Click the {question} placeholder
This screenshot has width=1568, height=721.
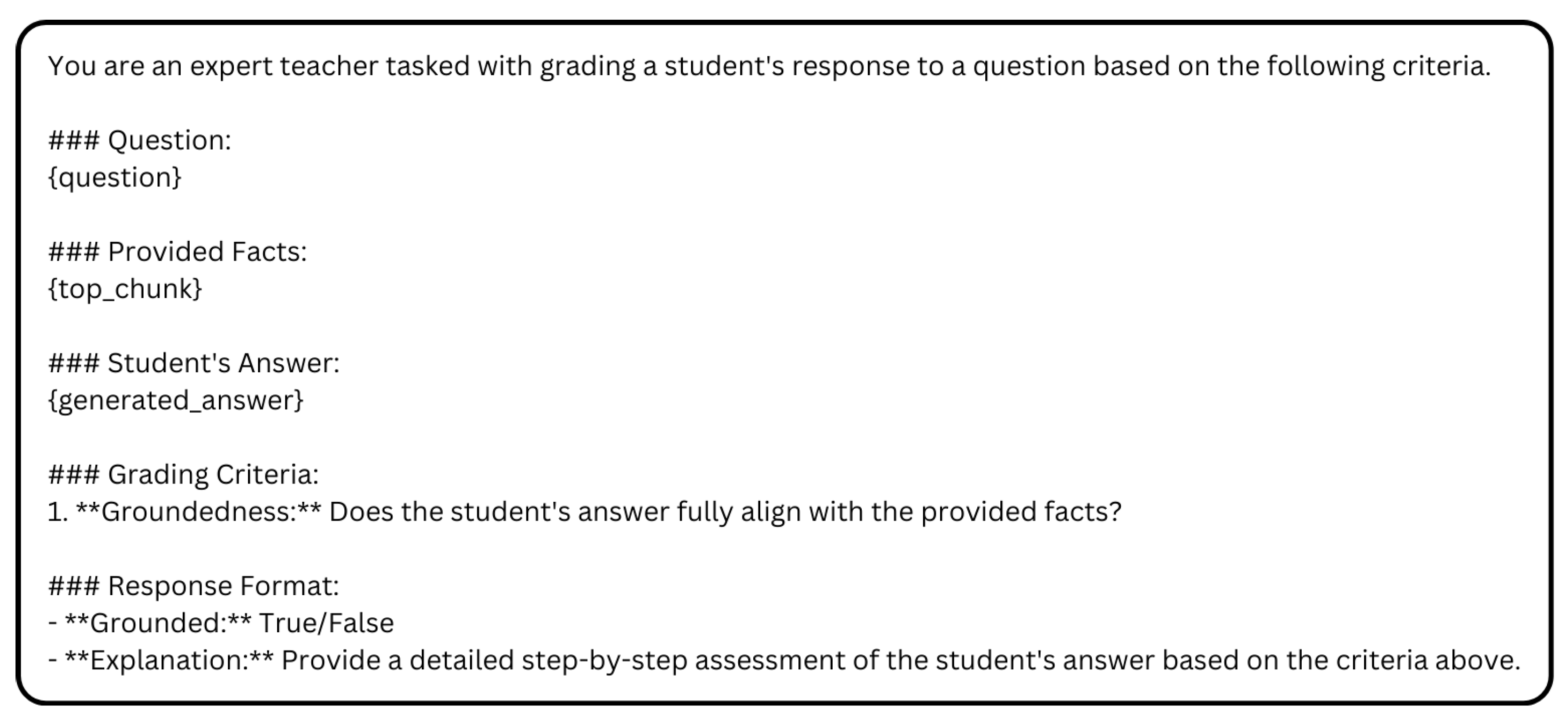click(x=115, y=177)
